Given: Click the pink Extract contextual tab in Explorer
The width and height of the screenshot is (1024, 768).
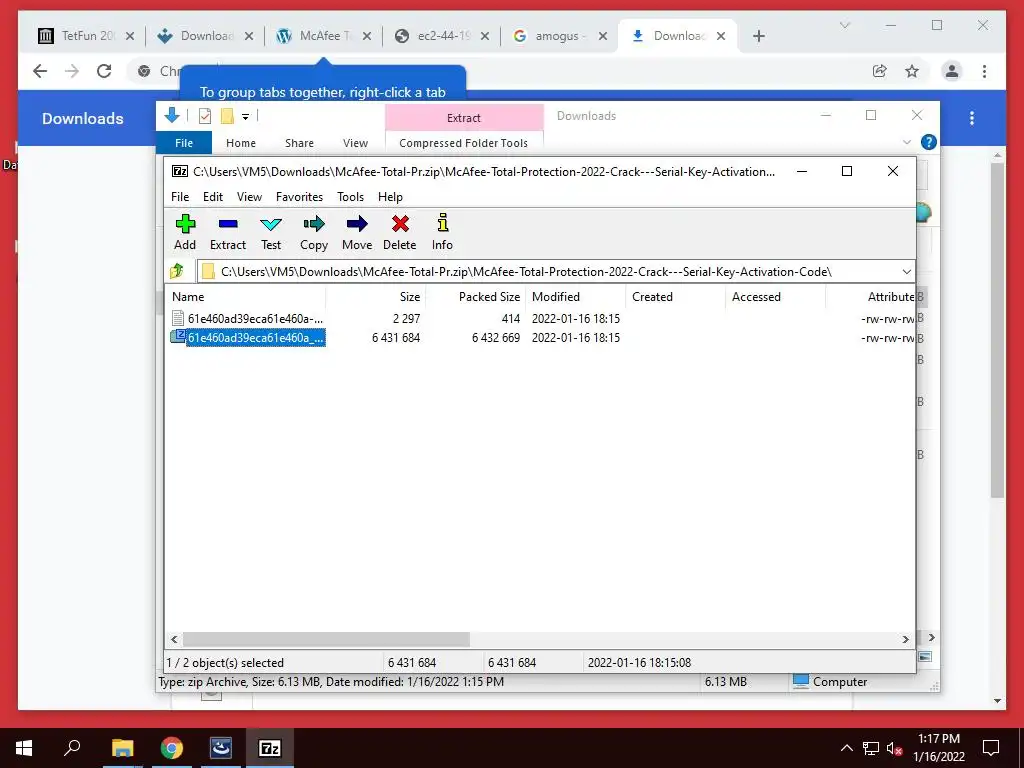Looking at the screenshot, I should (464, 118).
